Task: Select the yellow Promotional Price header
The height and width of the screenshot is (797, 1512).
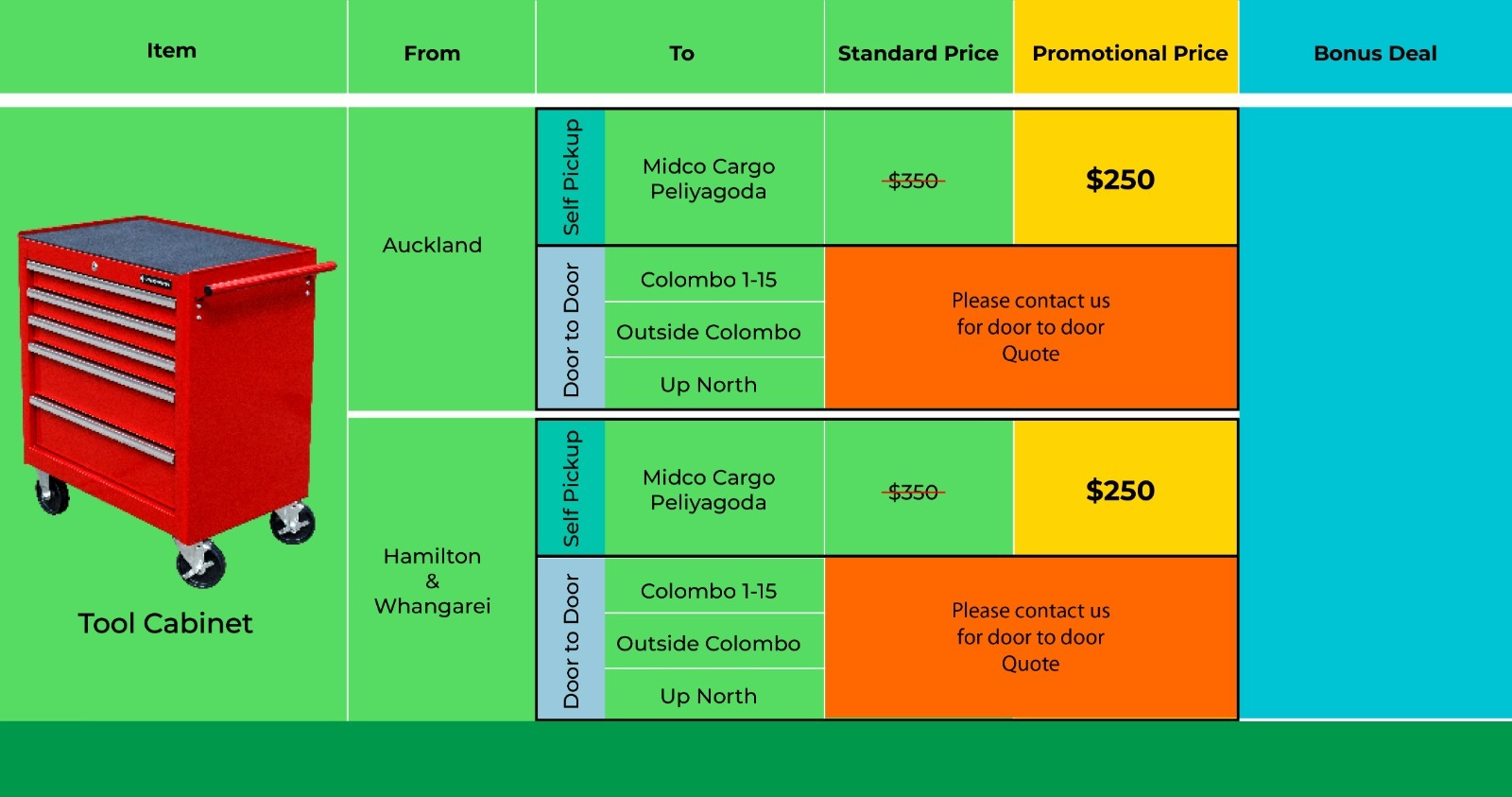Action: [x=1129, y=54]
